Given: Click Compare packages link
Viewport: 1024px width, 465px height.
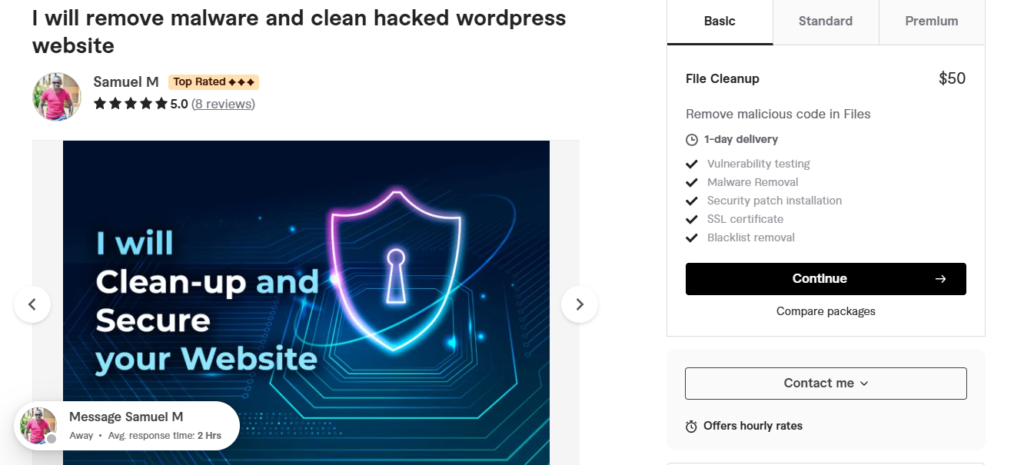Looking at the screenshot, I should (825, 312).
